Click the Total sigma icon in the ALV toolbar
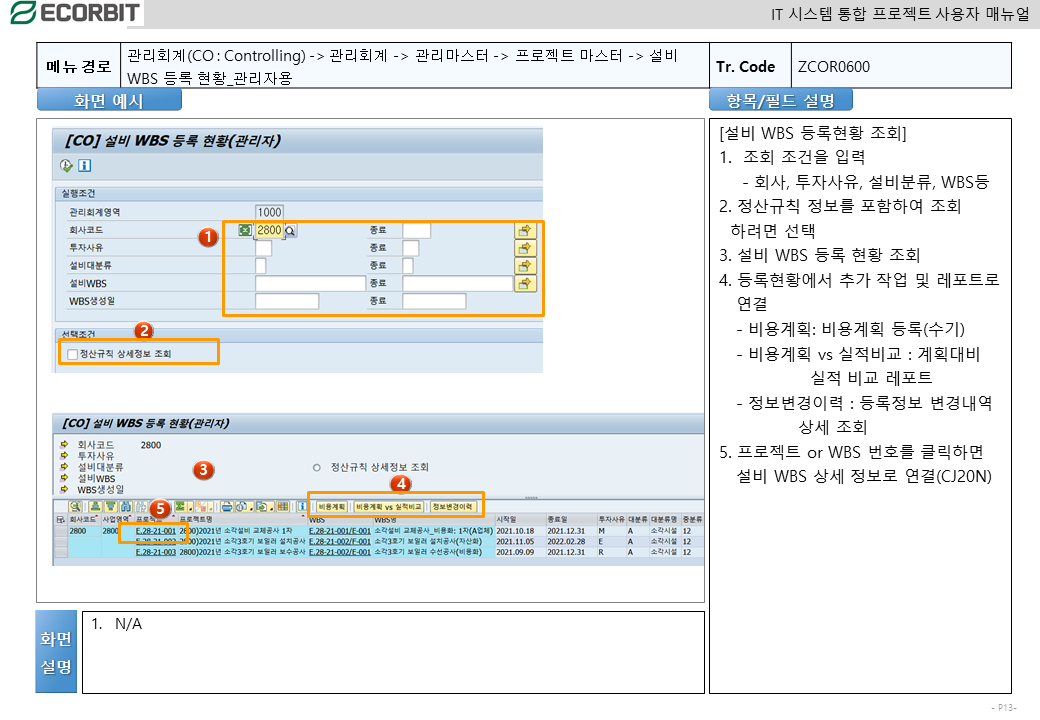Screen dimensions: 1040x720 tap(179, 507)
